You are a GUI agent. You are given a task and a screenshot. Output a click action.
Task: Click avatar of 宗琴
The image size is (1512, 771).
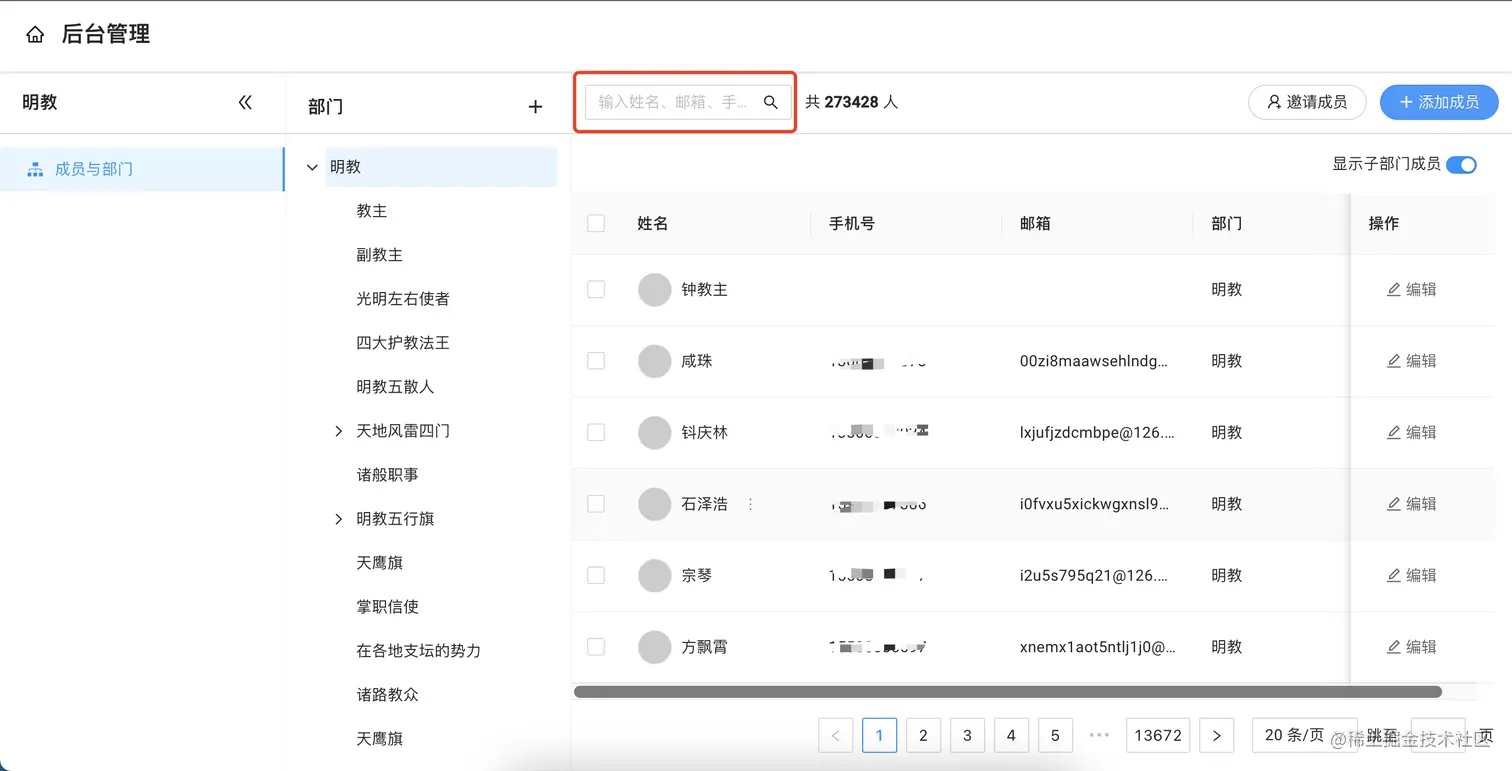pyautogui.click(x=655, y=576)
